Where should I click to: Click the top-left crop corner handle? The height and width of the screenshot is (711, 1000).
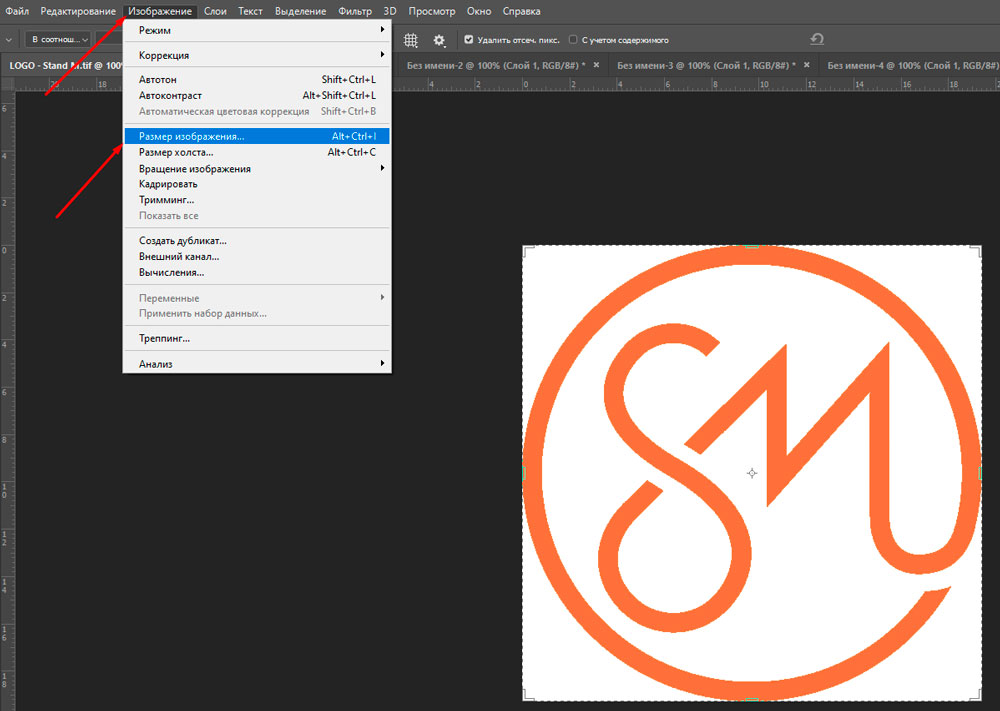tap(526, 249)
